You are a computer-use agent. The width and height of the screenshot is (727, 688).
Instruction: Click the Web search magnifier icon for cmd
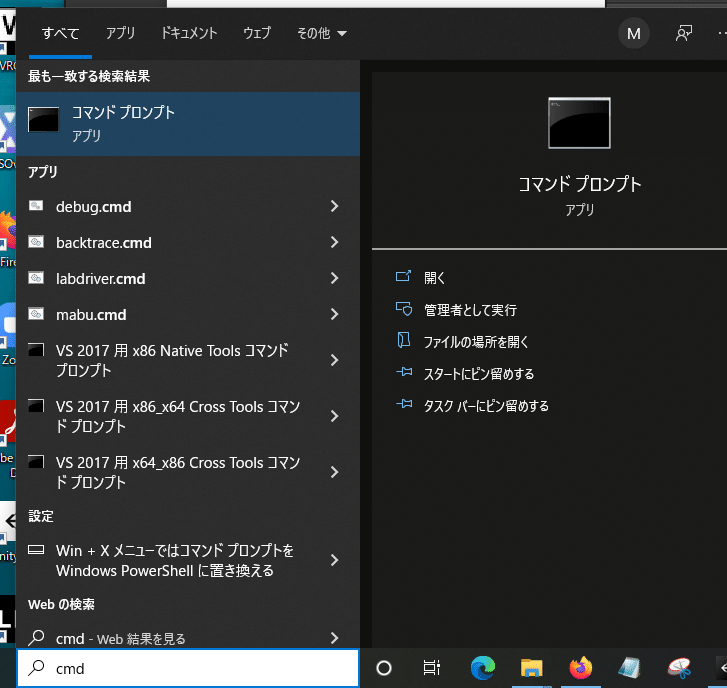(x=36, y=637)
